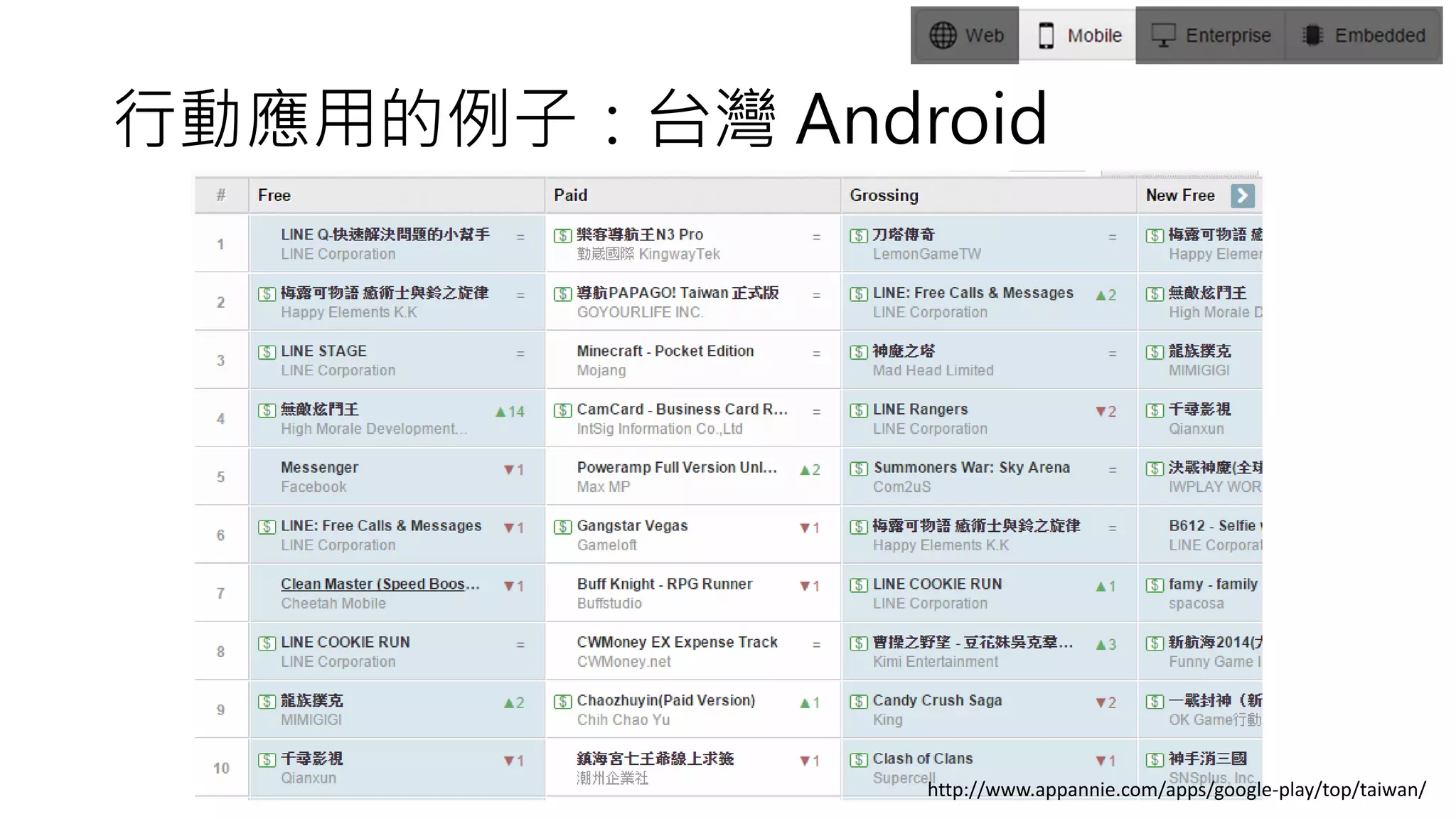This screenshot has height=819, width=1456.
Task: Open 導航PAPAGO! Taiwan 正式版
Action: pos(678,293)
